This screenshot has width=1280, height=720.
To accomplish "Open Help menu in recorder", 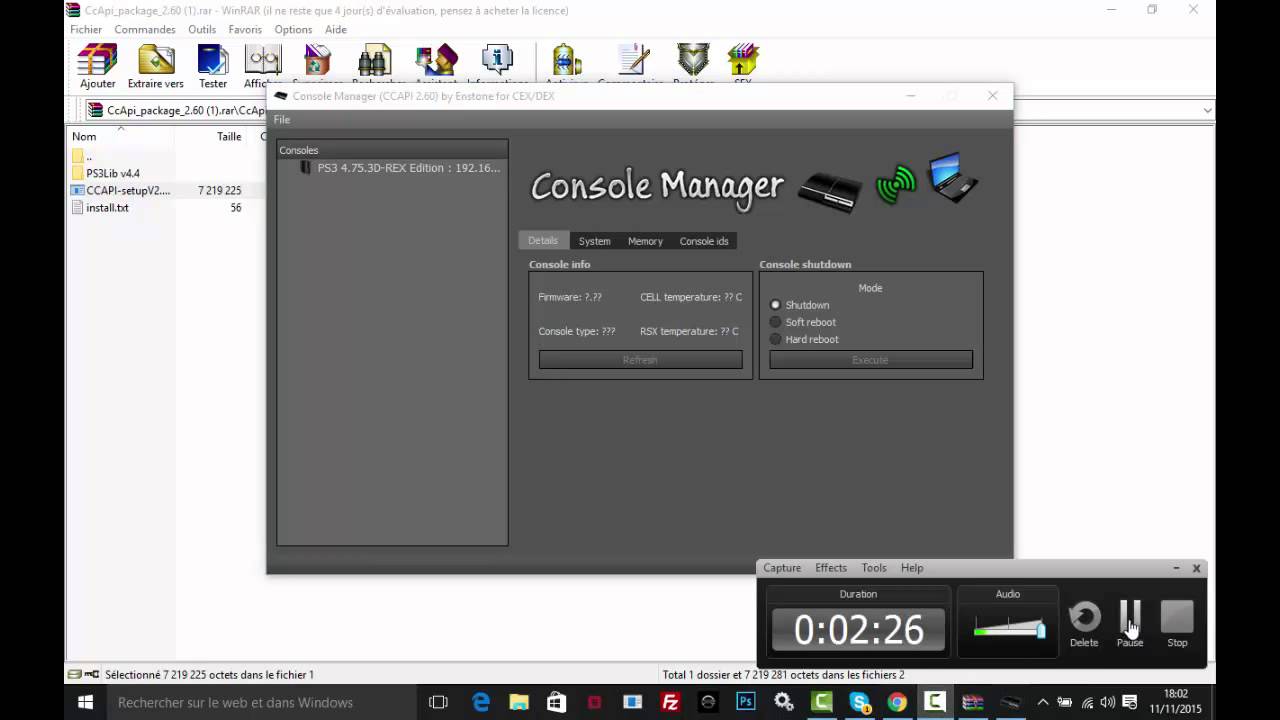I will (x=912, y=568).
